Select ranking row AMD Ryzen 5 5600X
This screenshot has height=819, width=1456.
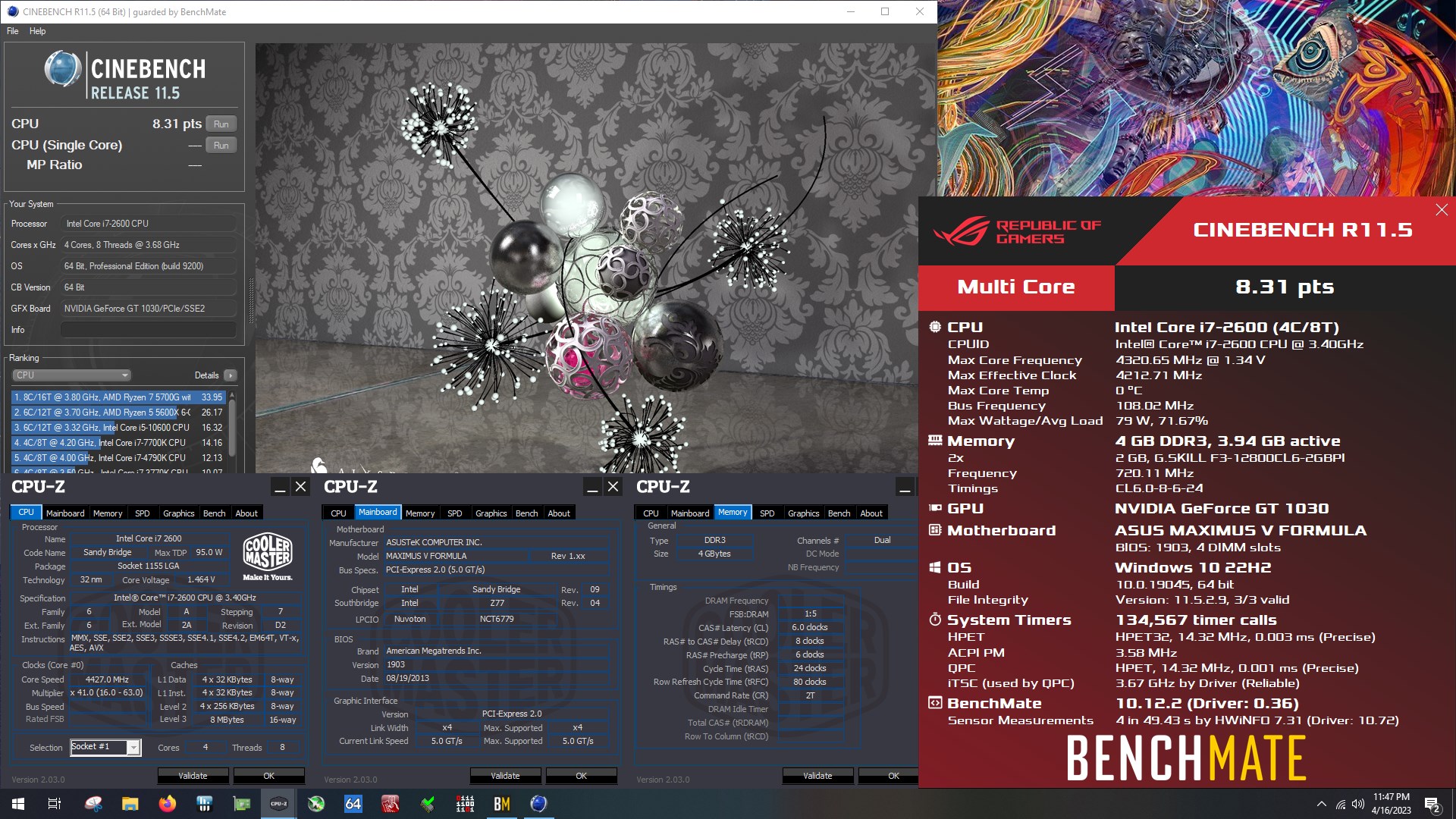(118, 413)
